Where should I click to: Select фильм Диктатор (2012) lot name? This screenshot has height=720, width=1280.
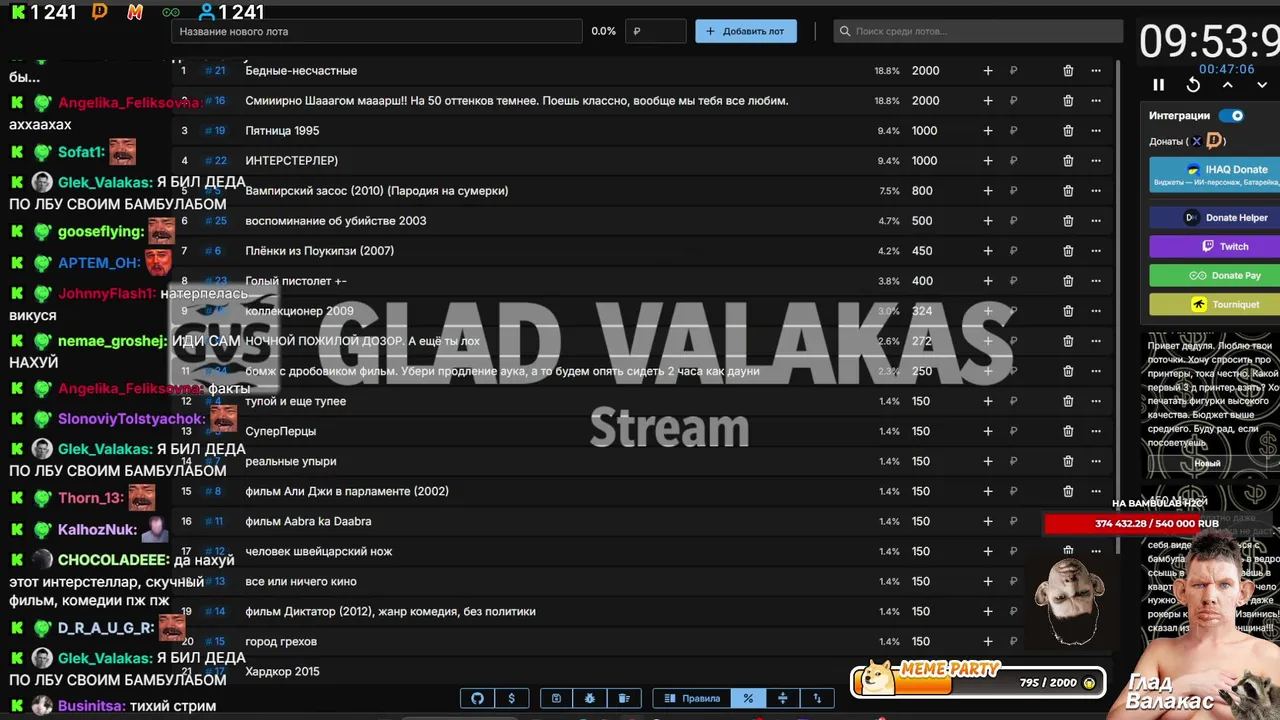390,611
